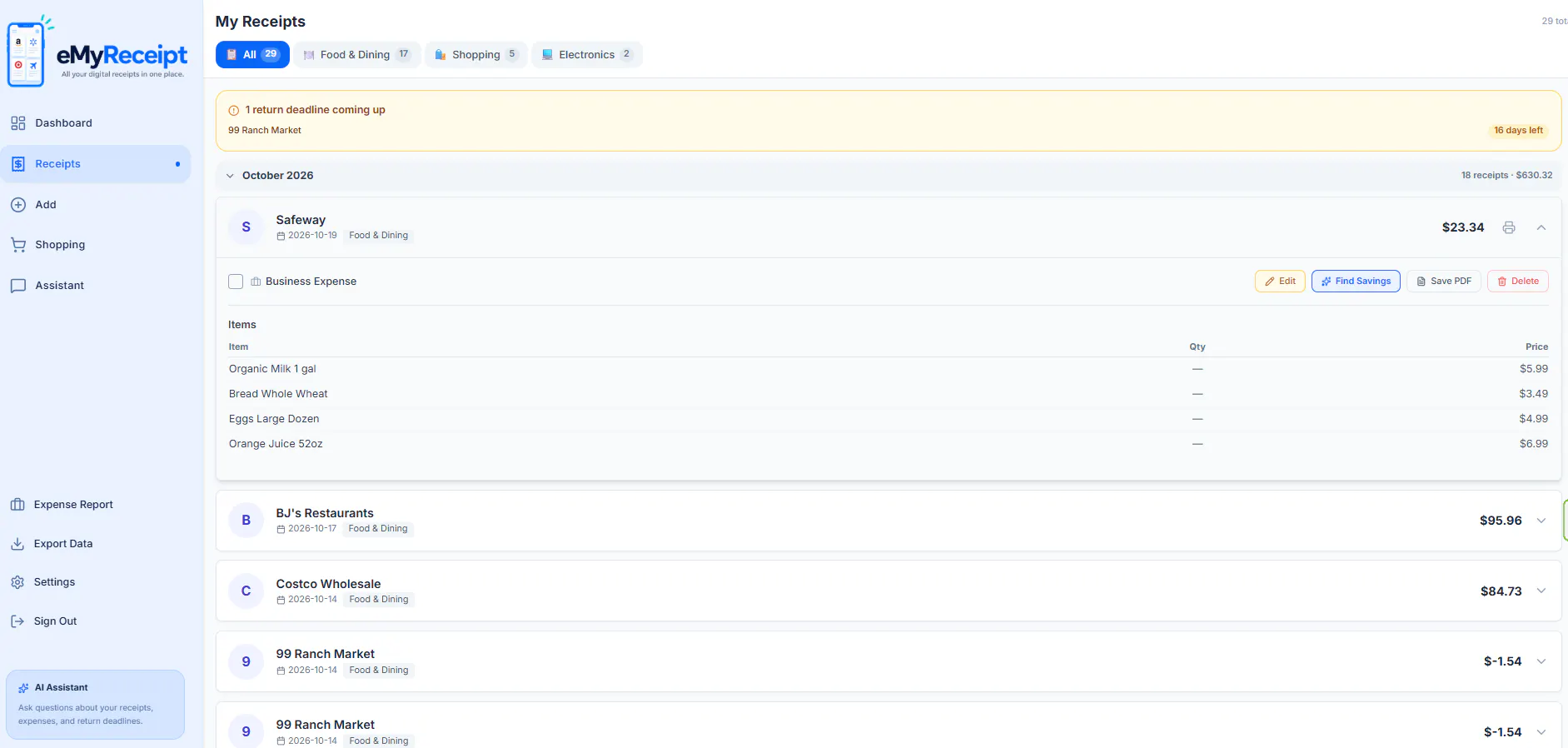Click the Safeway Food & Dining tag
The height and width of the screenshot is (748, 1568).
[x=379, y=236]
